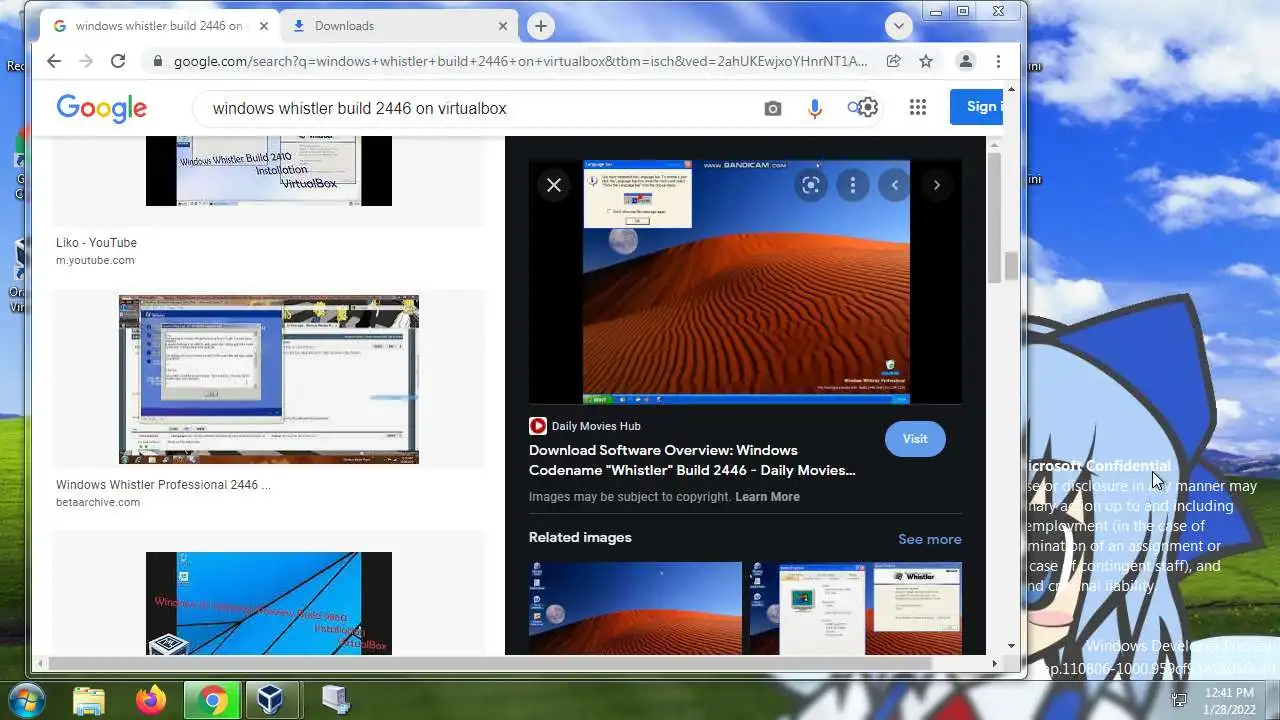This screenshot has width=1280, height=720.
Task: Click the voice search microphone icon
Action: [815, 108]
